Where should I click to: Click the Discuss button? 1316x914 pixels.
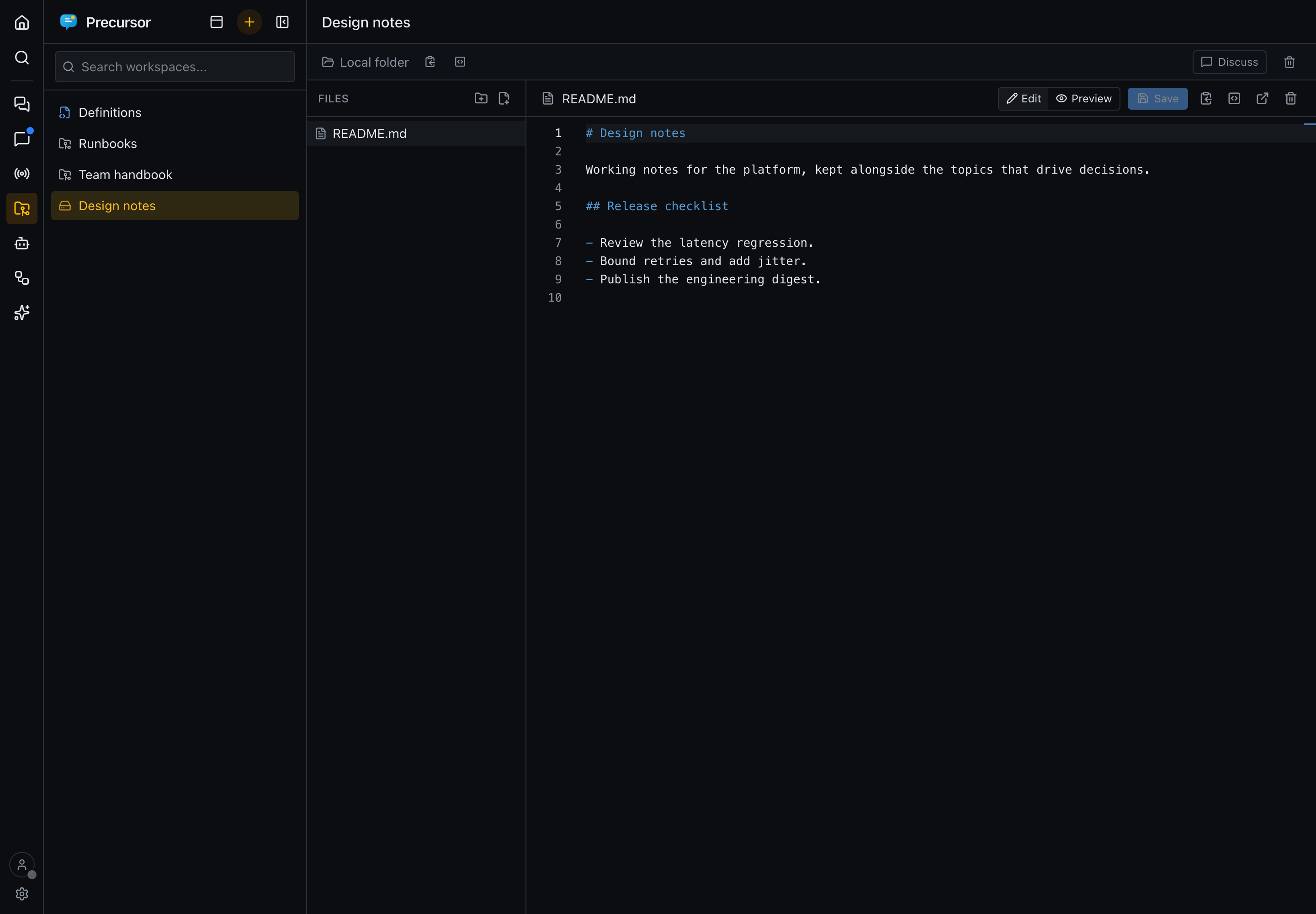1229,62
